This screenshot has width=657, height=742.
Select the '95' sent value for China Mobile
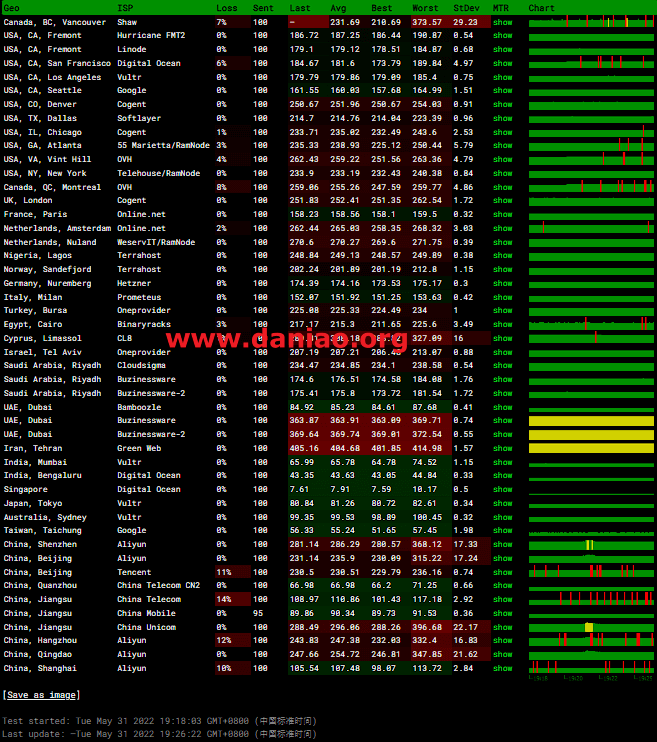(x=258, y=613)
